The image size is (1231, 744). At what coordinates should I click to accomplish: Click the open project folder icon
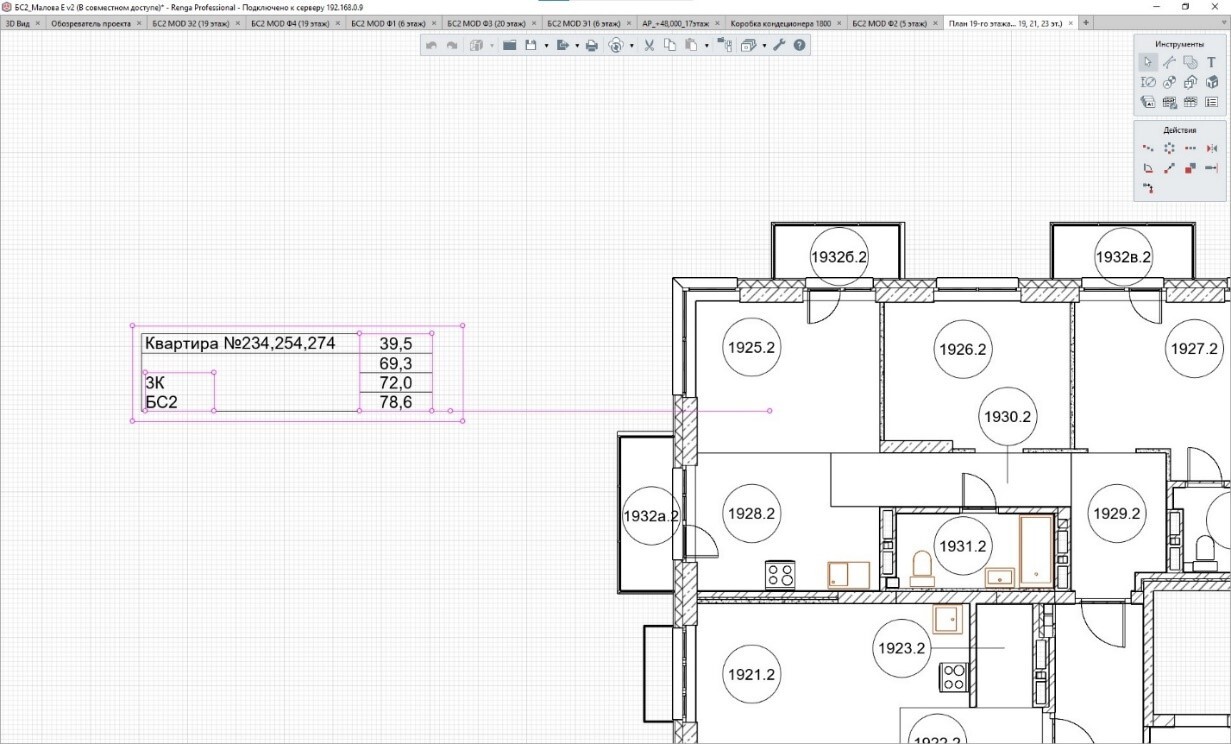point(509,45)
